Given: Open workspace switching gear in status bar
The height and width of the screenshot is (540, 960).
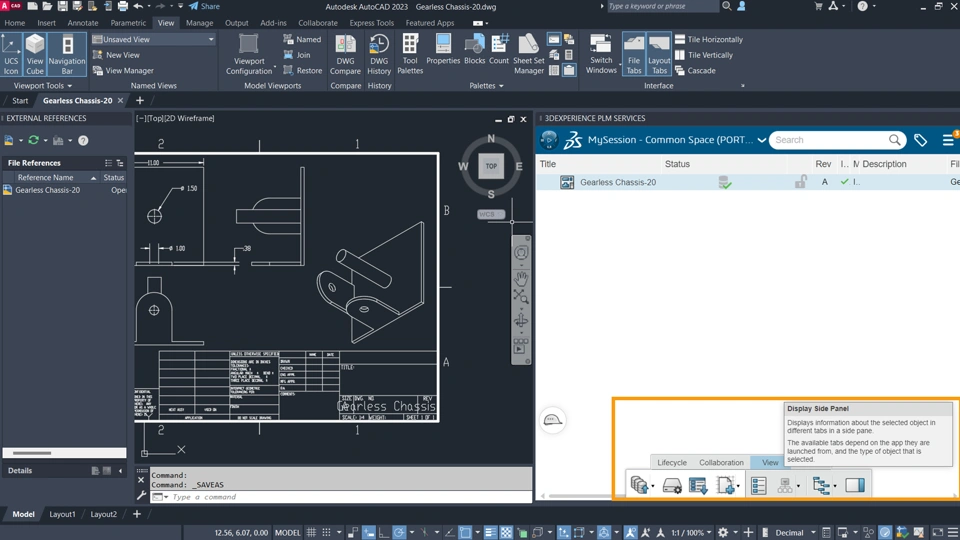Looking at the screenshot, I should pyautogui.click(x=723, y=533).
